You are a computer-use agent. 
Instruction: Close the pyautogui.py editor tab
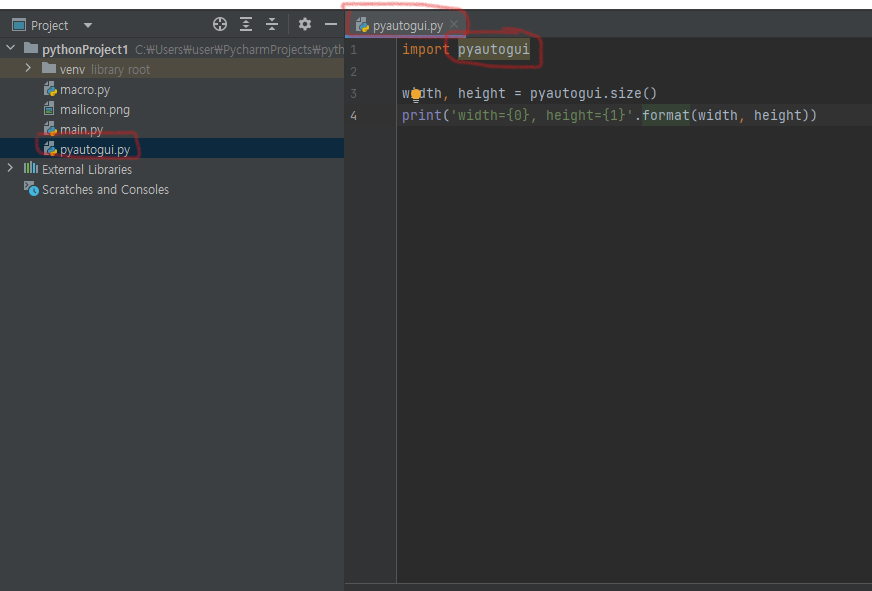coord(454,24)
